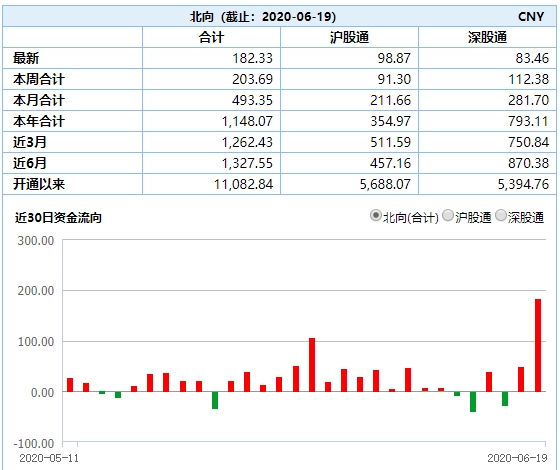This screenshot has width=560, height=470.
Task: Click the value 511.59
Action: point(391,142)
